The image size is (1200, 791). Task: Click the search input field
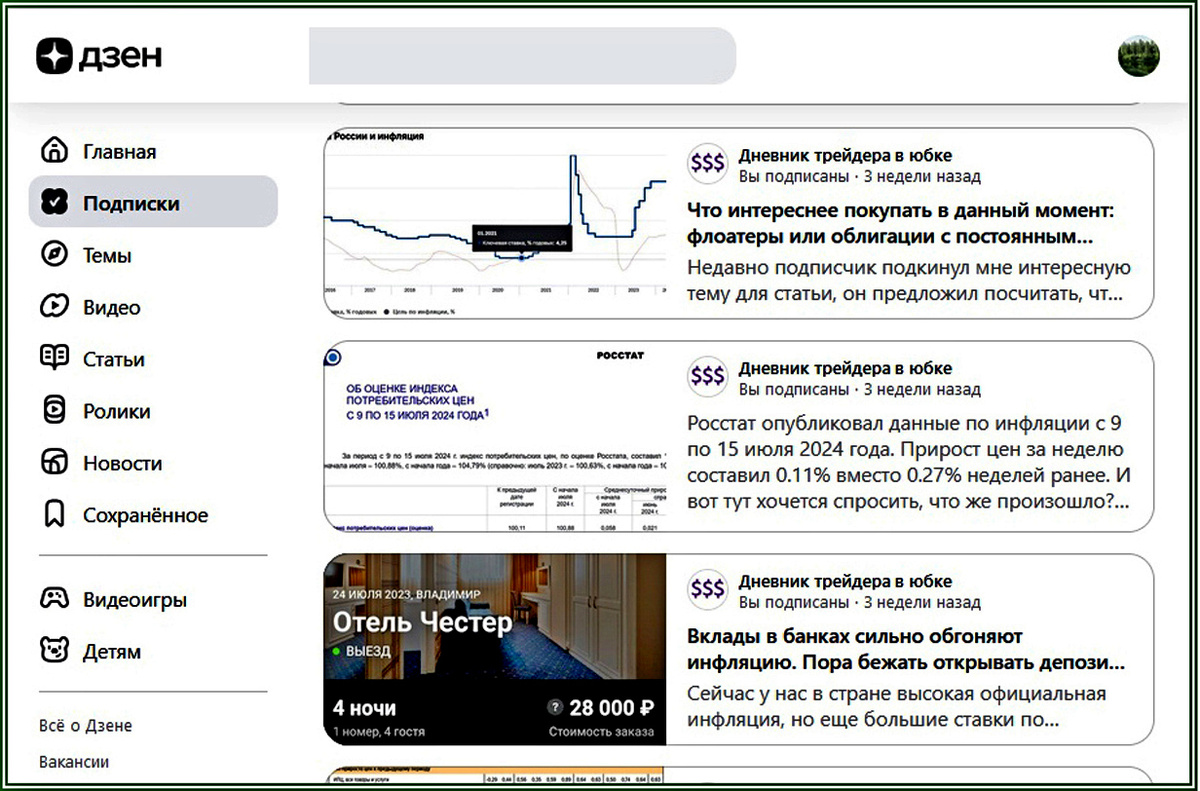tap(522, 56)
